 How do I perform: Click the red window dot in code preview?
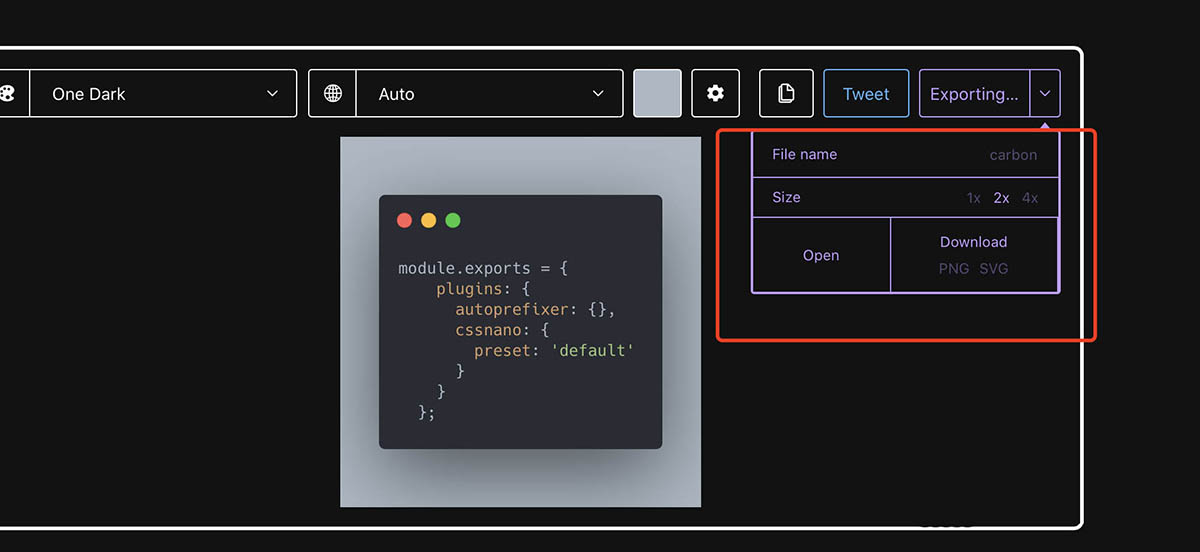click(x=405, y=220)
